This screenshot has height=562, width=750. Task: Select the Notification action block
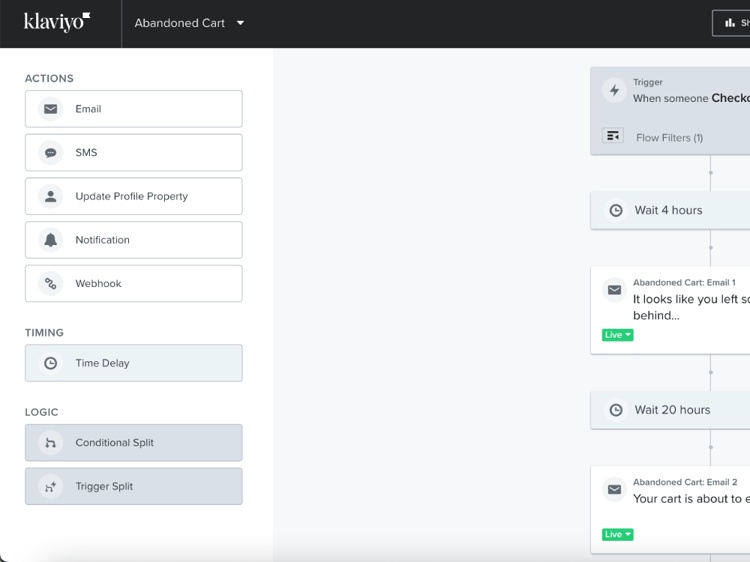(x=133, y=240)
